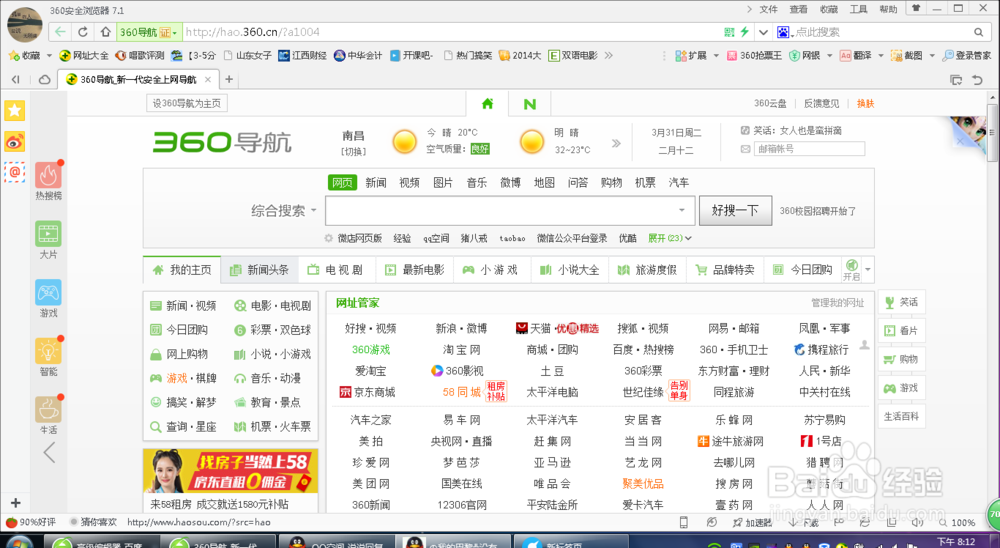Screen dimensions: 1000x548
Task: Open Weibo icon in left sidebar
Action: pyautogui.click(x=15, y=141)
